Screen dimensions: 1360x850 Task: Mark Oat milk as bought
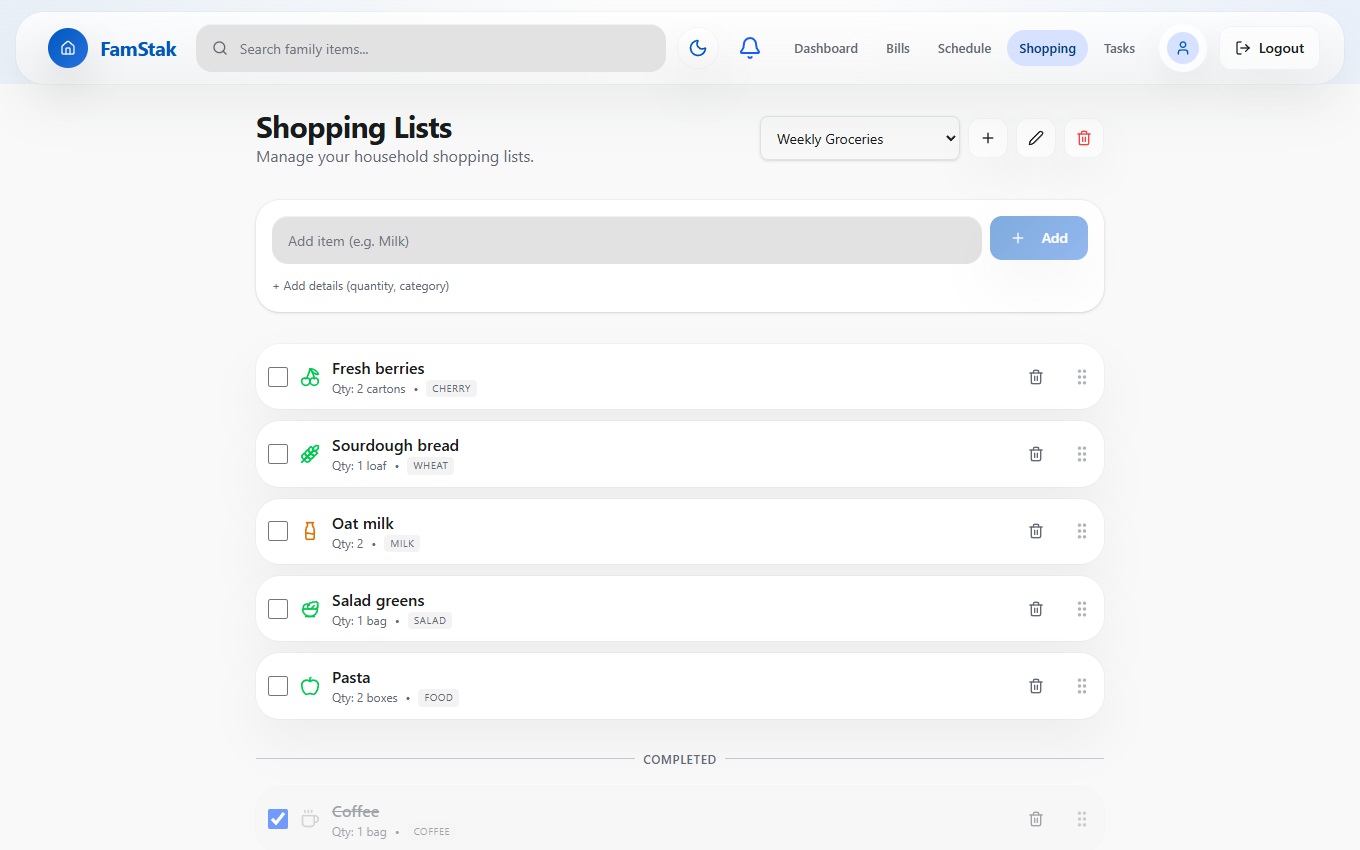tap(278, 531)
